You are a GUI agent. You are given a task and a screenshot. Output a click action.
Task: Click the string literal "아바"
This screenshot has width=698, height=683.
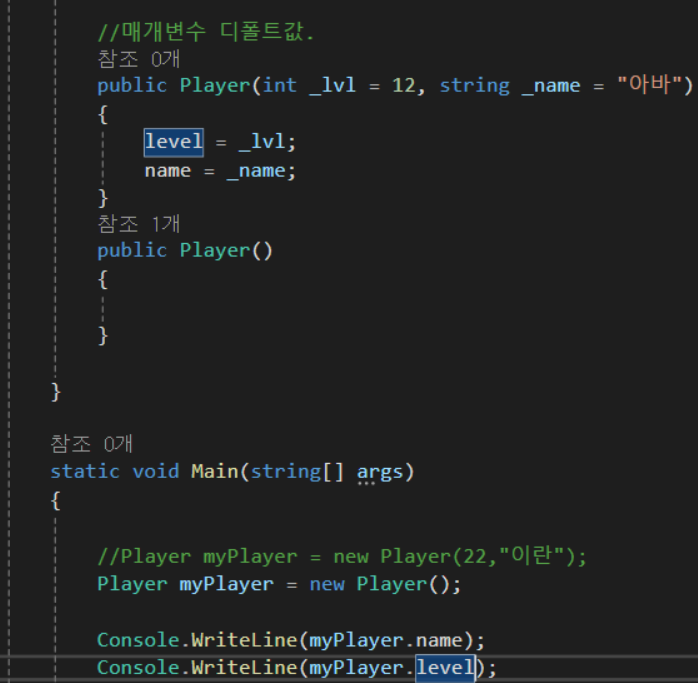tap(649, 85)
